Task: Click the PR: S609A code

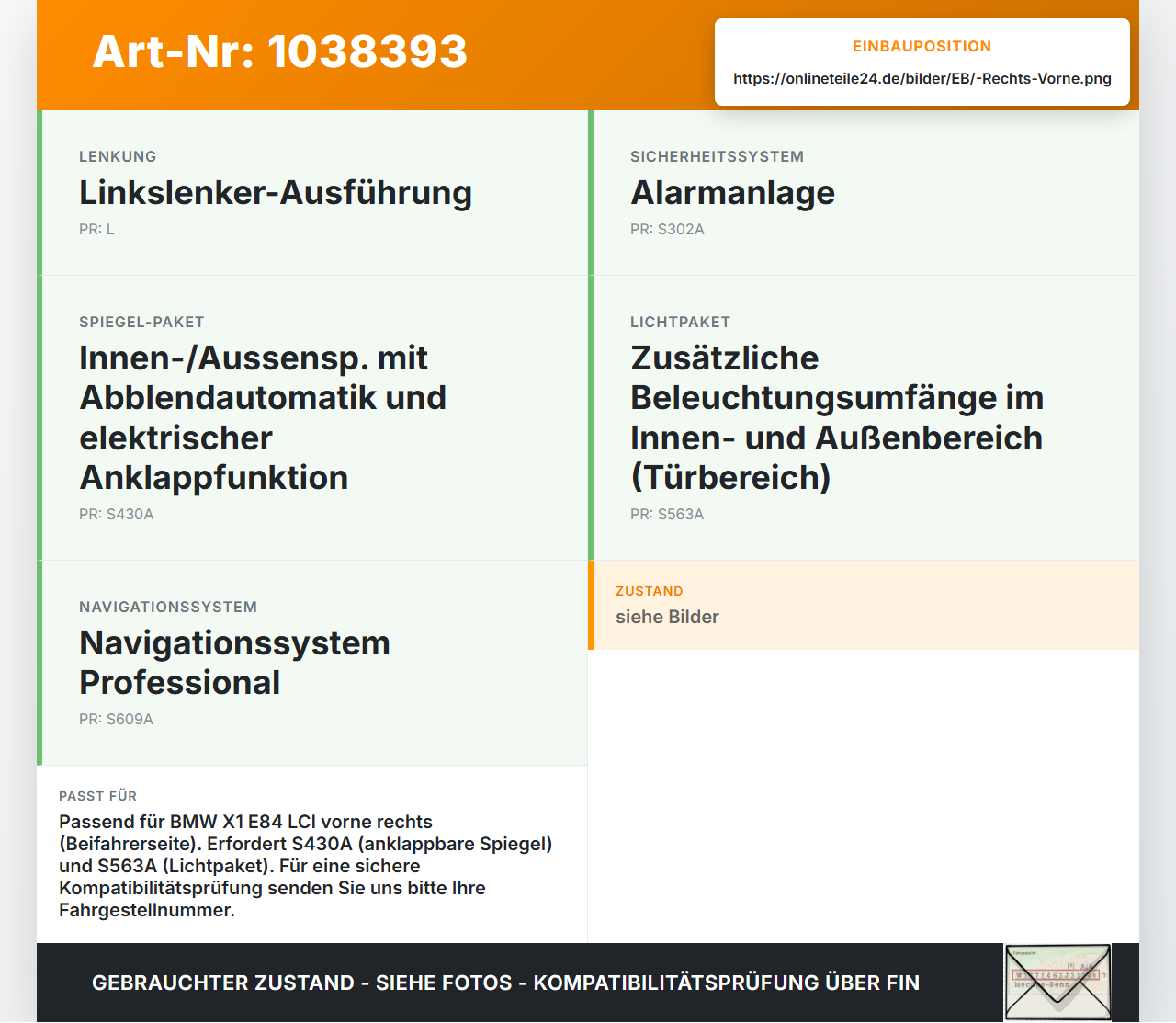Action: pyautogui.click(x=116, y=719)
